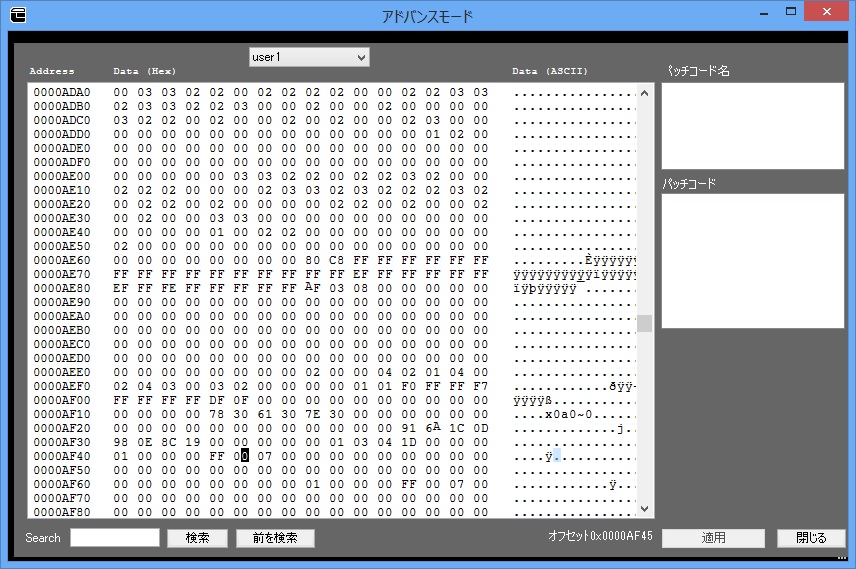Click byte 08 in row 0000AE80
Image resolution: width=856 pixels, height=569 pixels.
tap(361, 288)
